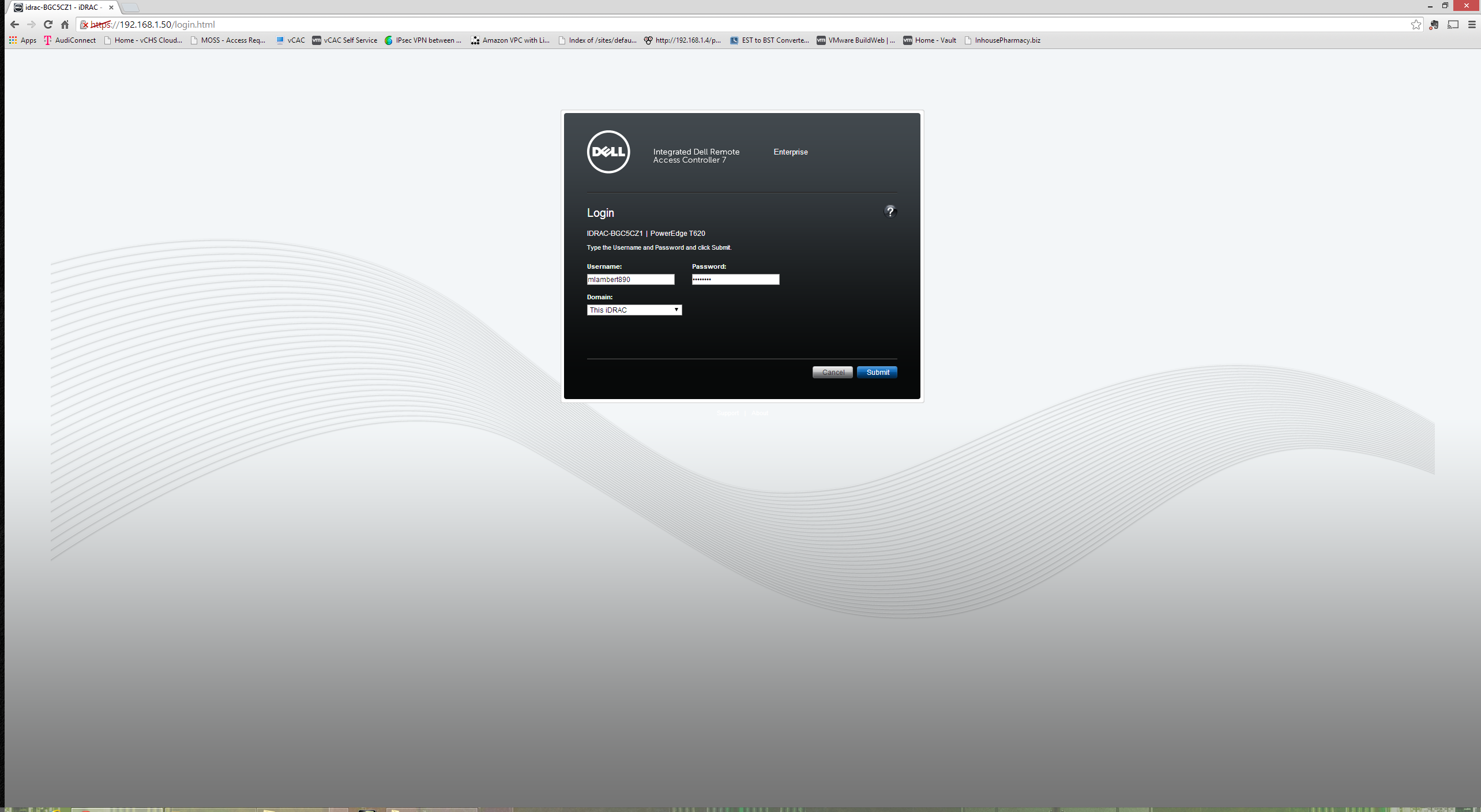
Task: Expand the Domain dropdown
Action: (x=634, y=310)
